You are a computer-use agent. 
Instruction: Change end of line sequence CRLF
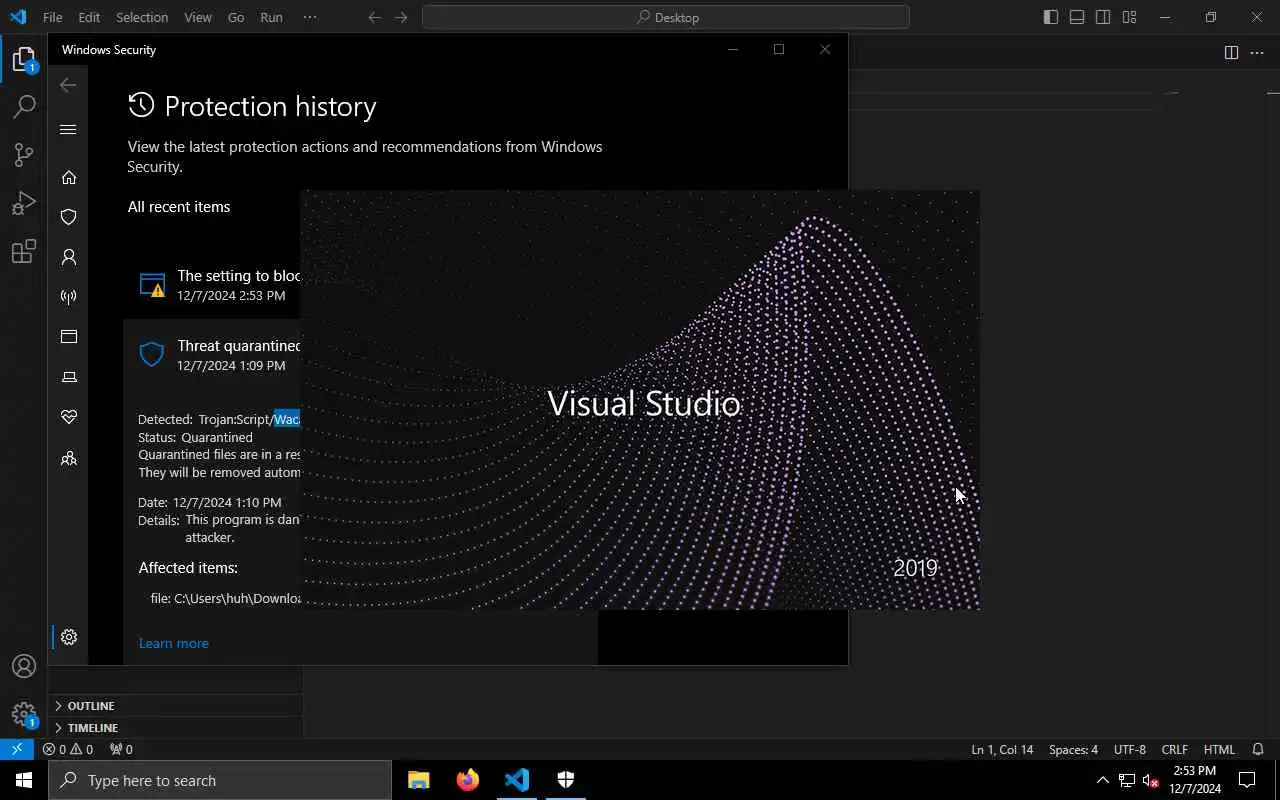click(1174, 749)
